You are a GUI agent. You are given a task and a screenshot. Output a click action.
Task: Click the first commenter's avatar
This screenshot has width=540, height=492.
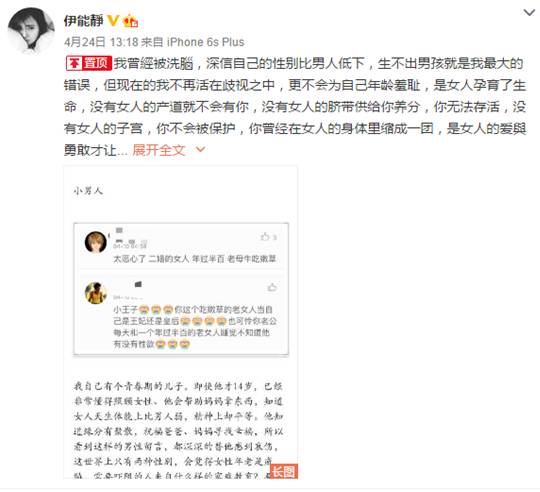(x=96, y=242)
